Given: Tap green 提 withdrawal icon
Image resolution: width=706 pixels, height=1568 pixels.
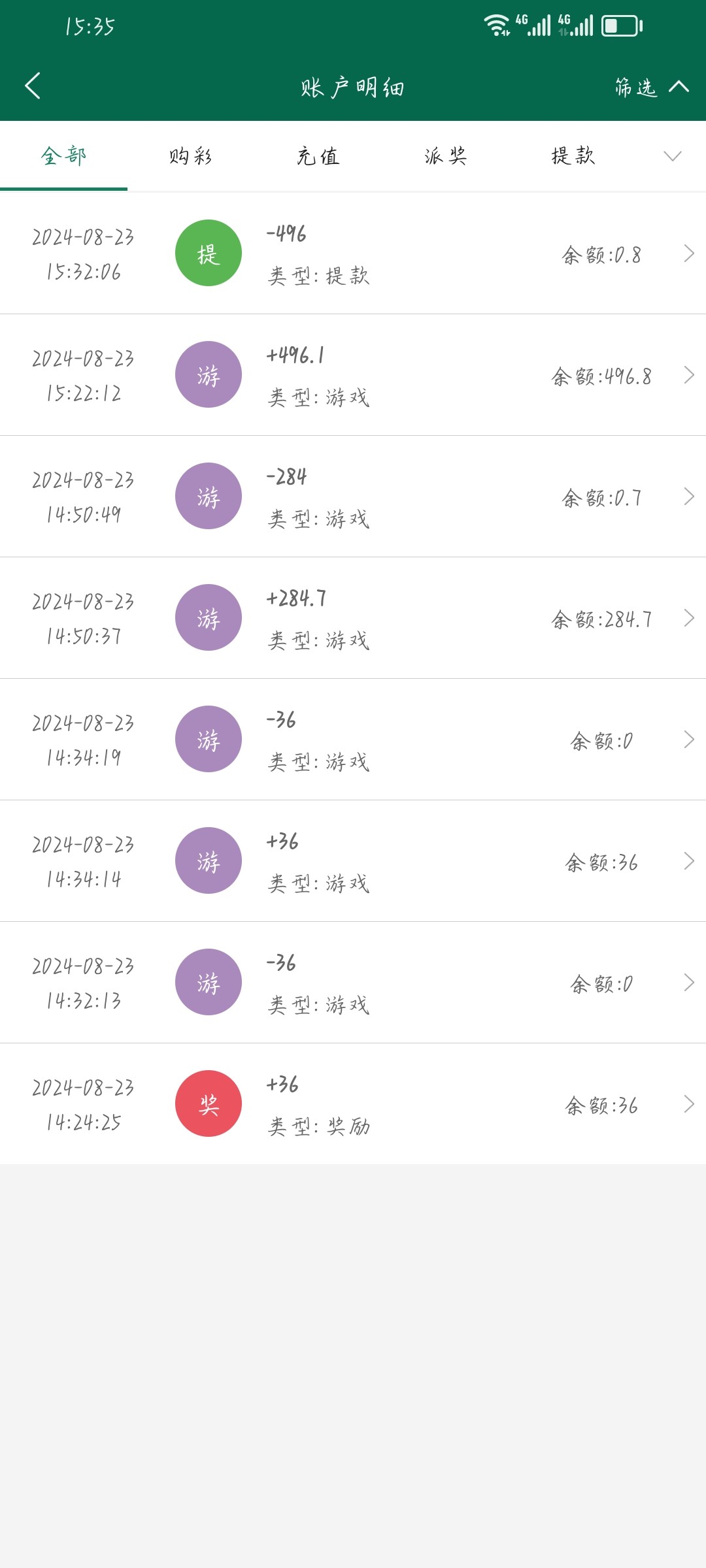Looking at the screenshot, I should point(209,253).
